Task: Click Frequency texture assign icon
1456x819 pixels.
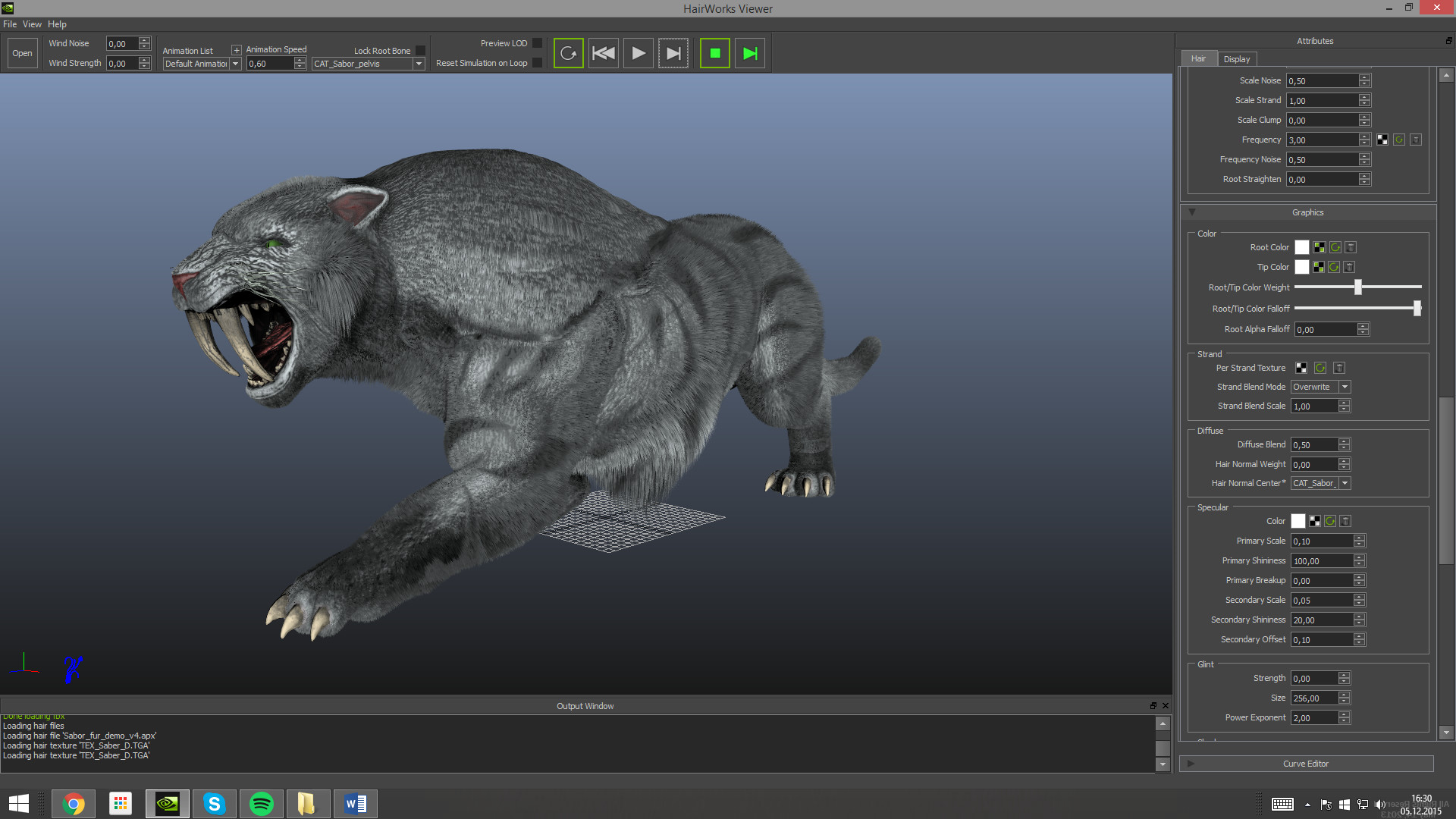Action: click(1382, 140)
